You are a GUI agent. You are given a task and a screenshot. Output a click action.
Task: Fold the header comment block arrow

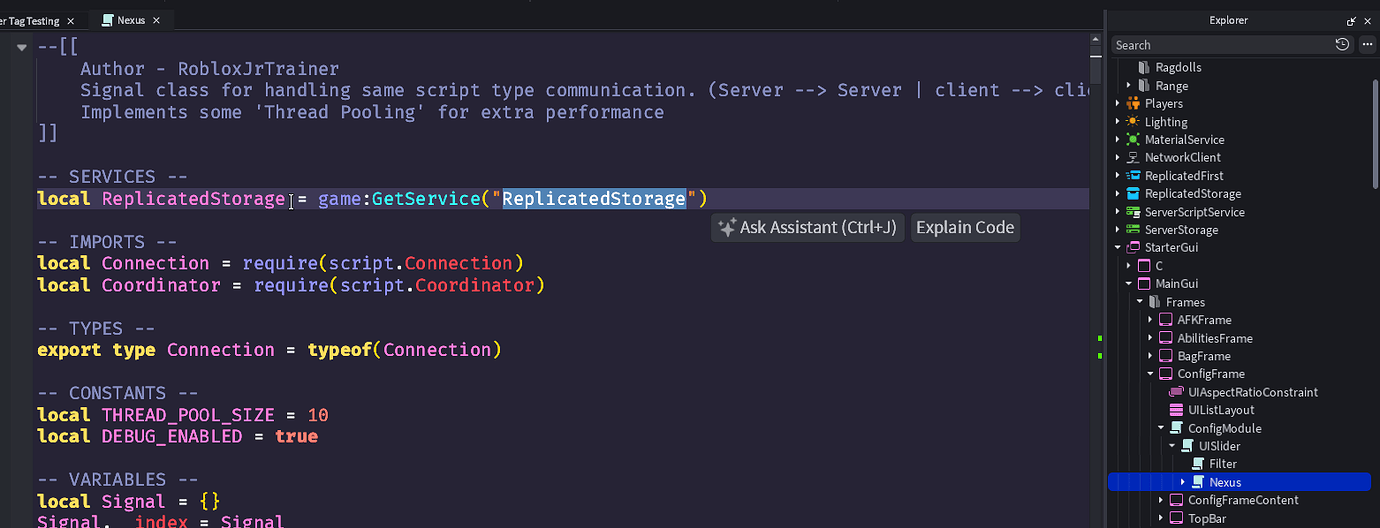(22, 47)
